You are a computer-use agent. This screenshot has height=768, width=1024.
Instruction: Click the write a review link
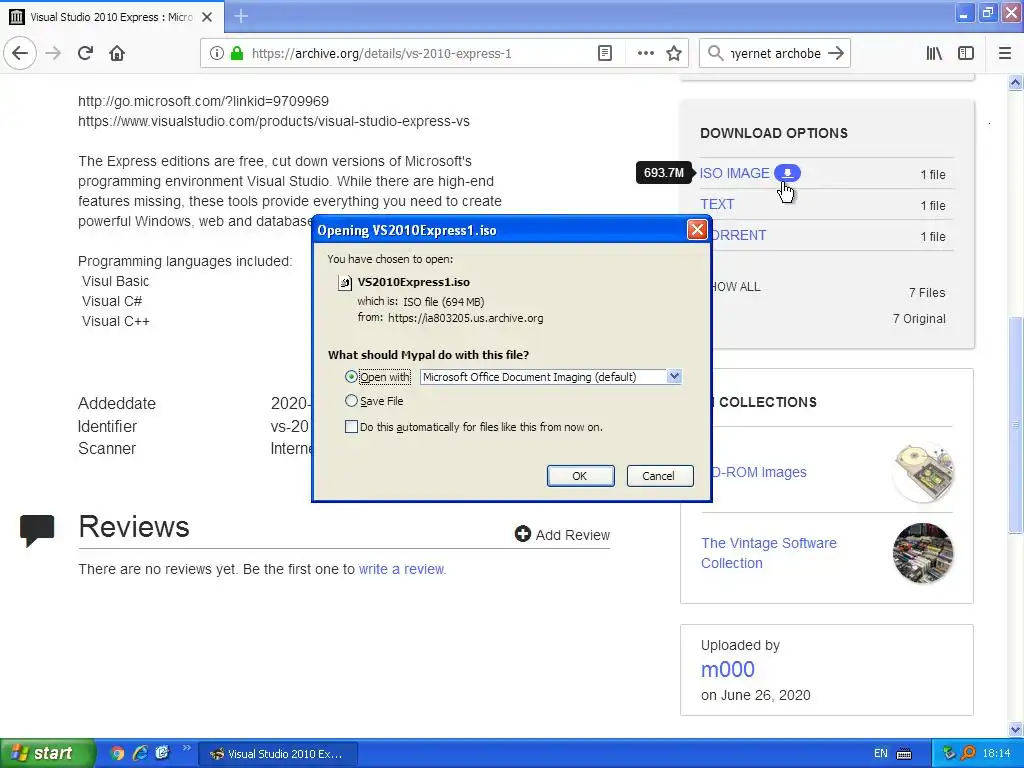point(402,569)
